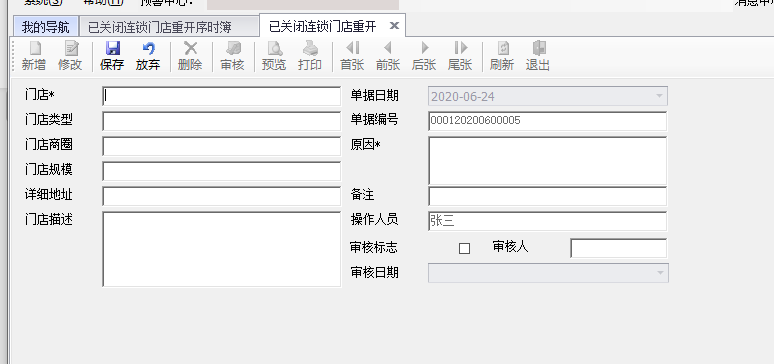Screen dimensions: 774x364
Task: Click the 审核 (audit) toolbar icon
Action: (232, 56)
